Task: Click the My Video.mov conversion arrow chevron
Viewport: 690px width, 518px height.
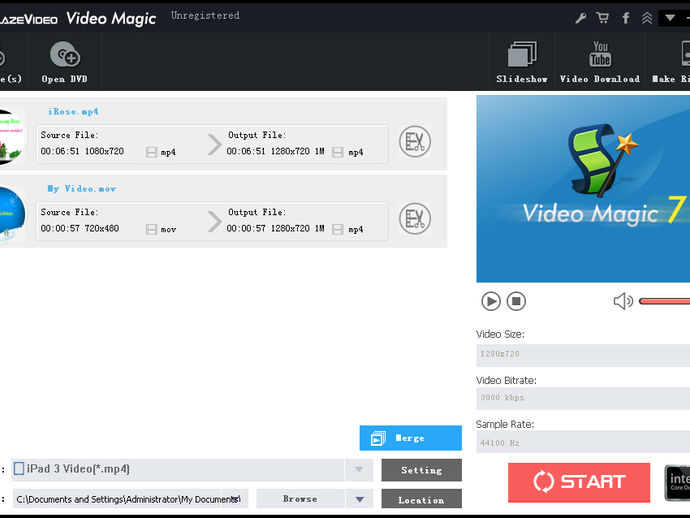Action: click(x=214, y=221)
